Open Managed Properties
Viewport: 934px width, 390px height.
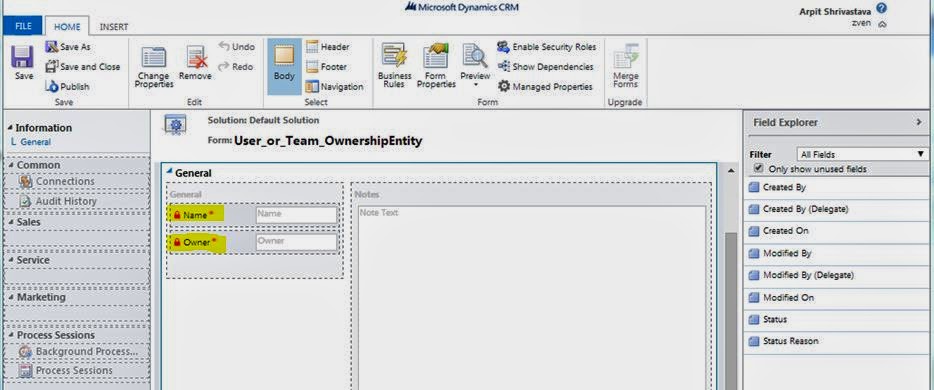(x=546, y=86)
